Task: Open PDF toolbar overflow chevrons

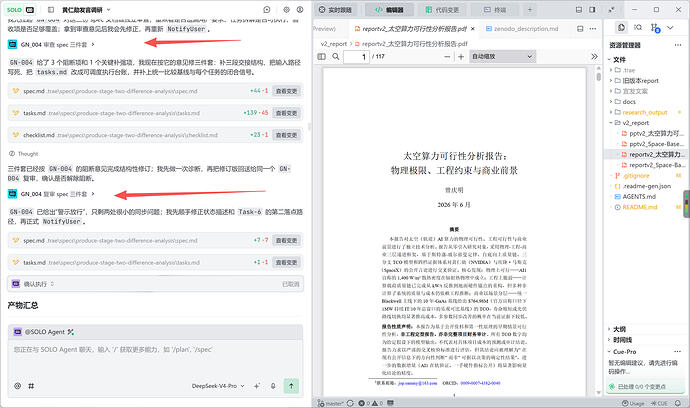Action: pos(594,56)
